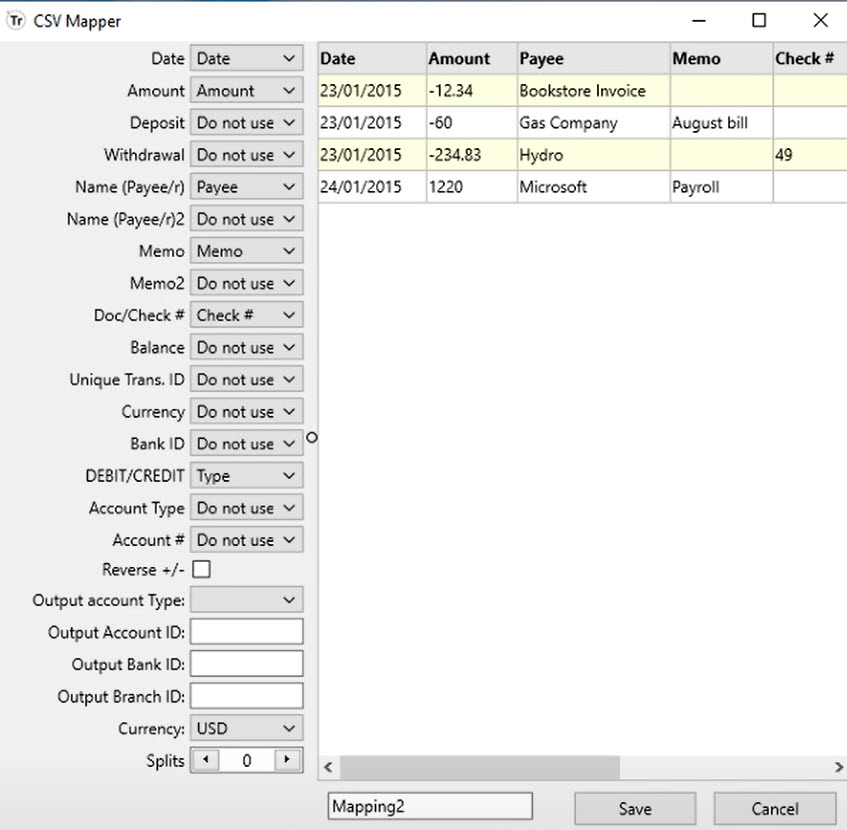This screenshot has height=830, width=847.
Task: Click the horizontal scrollbar thumb
Action: [480, 767]
